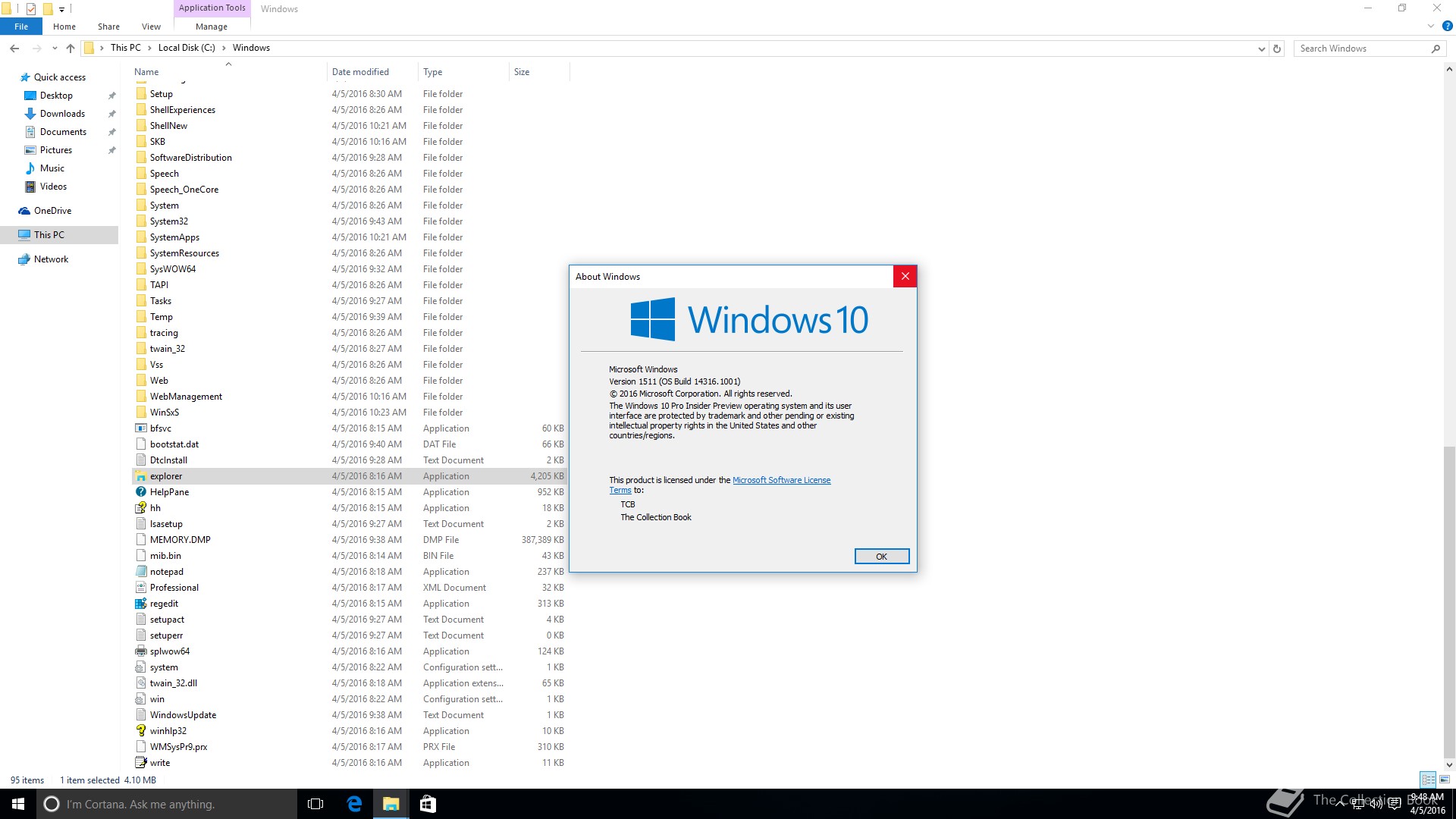Close the About Windows dialog
The width and height of the screenshot is (1456, 819).
click(905, 277)
